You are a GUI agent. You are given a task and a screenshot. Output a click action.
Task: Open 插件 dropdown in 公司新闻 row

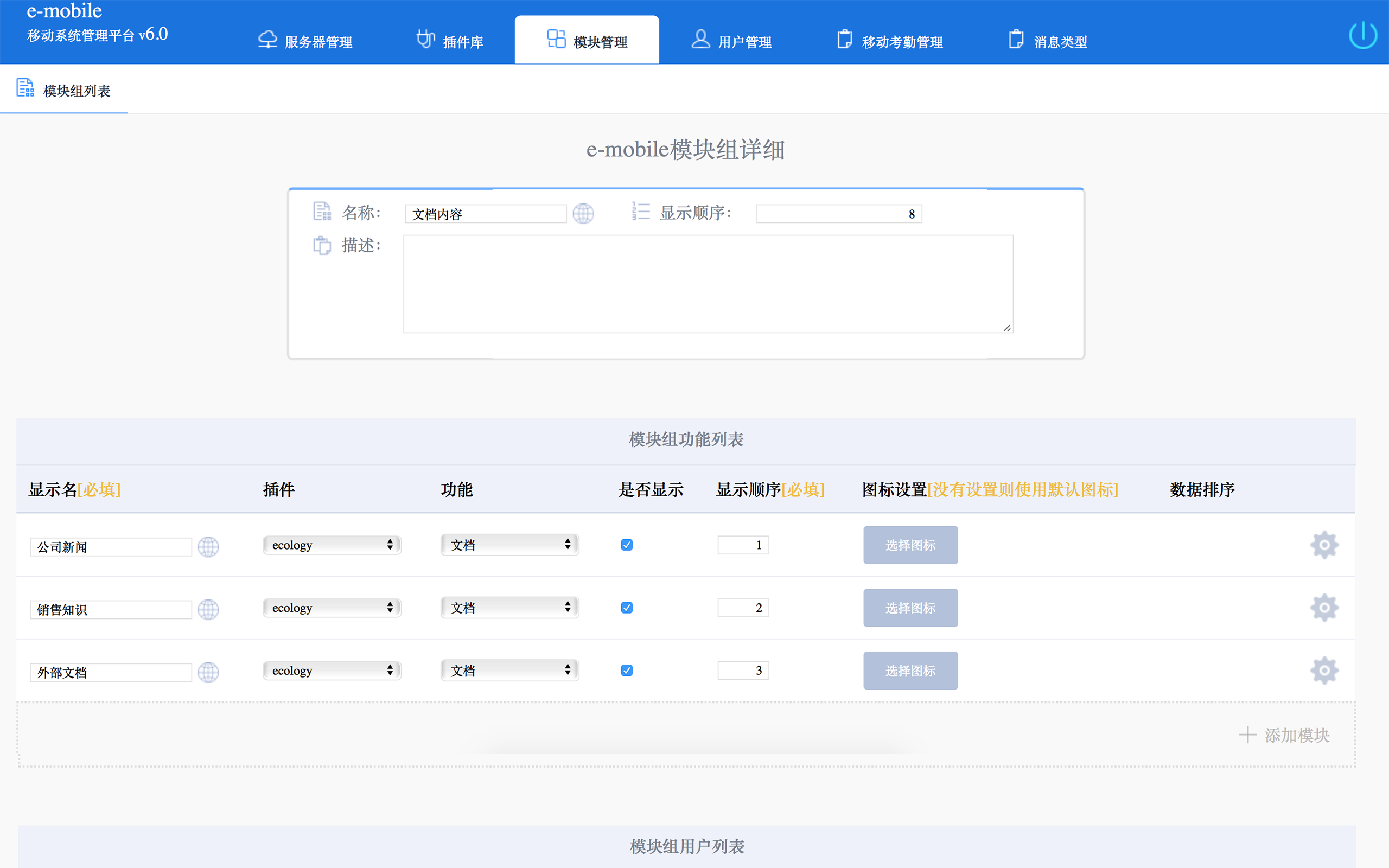[x=332, y=545]
